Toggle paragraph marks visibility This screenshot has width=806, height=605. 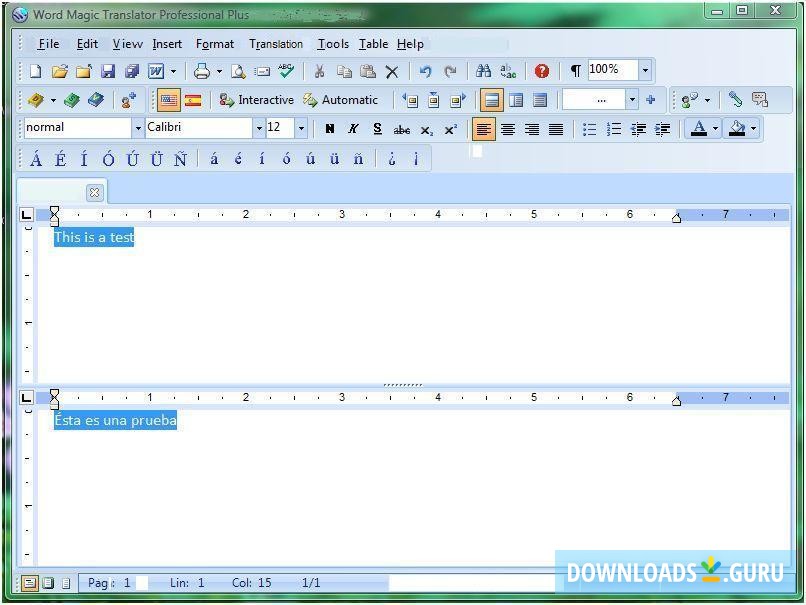point(573,70)
